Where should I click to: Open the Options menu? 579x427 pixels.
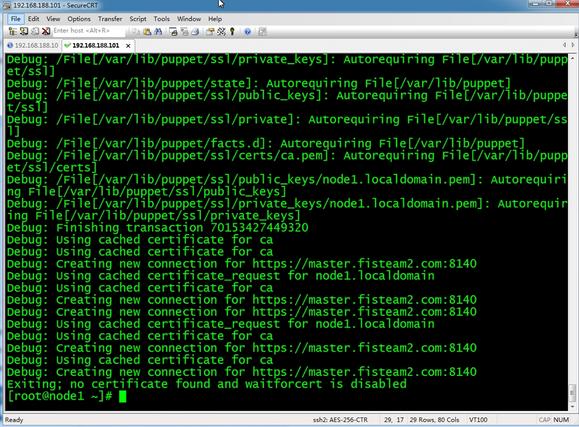click(x=79, y=19)
